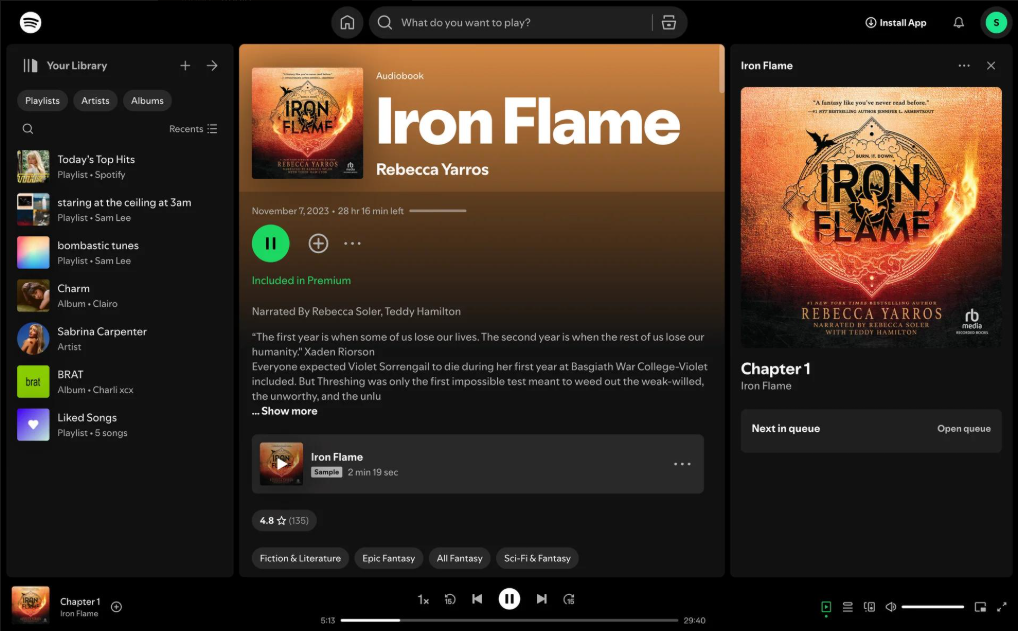This screenshot has height=631, width=1018.
Task: Change playback speed 1x
Action: point(423,600)
